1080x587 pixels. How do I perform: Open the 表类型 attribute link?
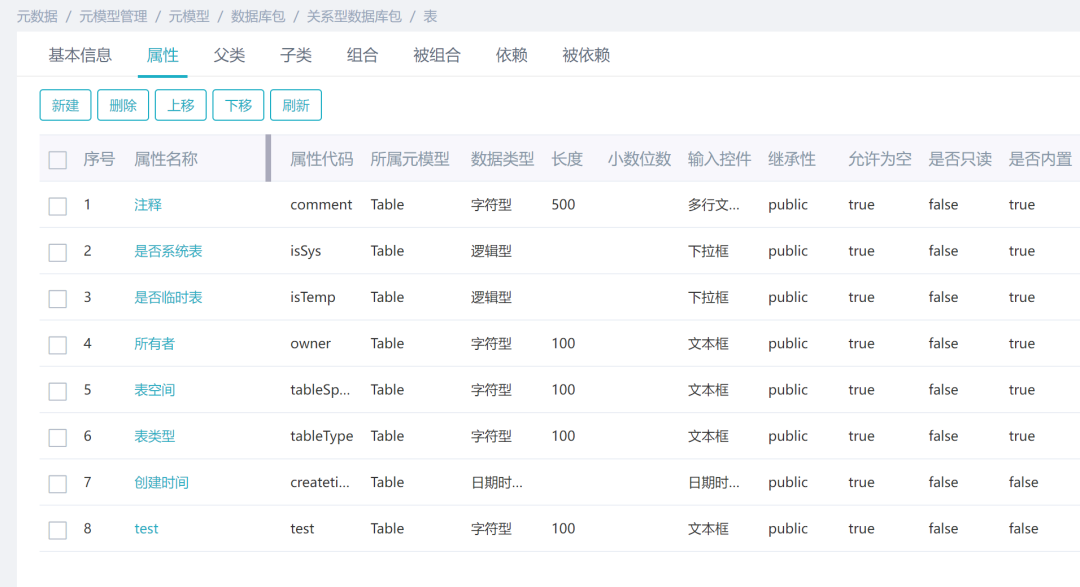(x=154, y=435)
